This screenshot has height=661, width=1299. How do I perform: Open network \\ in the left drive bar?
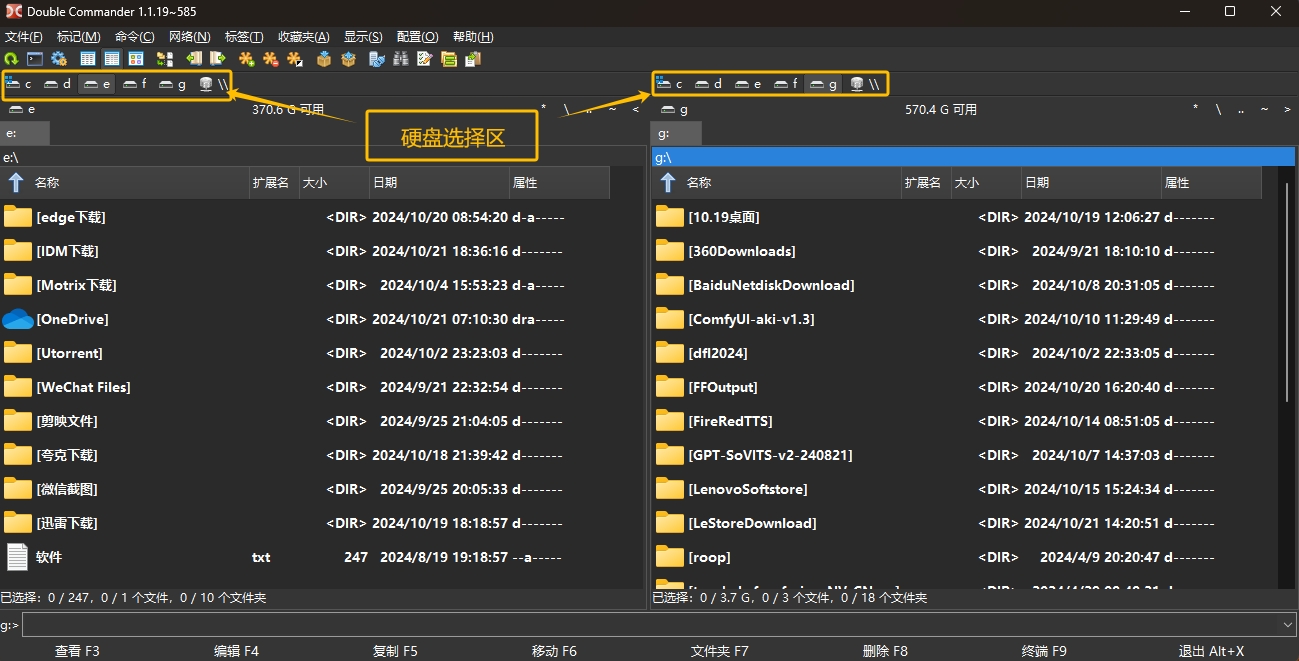pos(212,84)
